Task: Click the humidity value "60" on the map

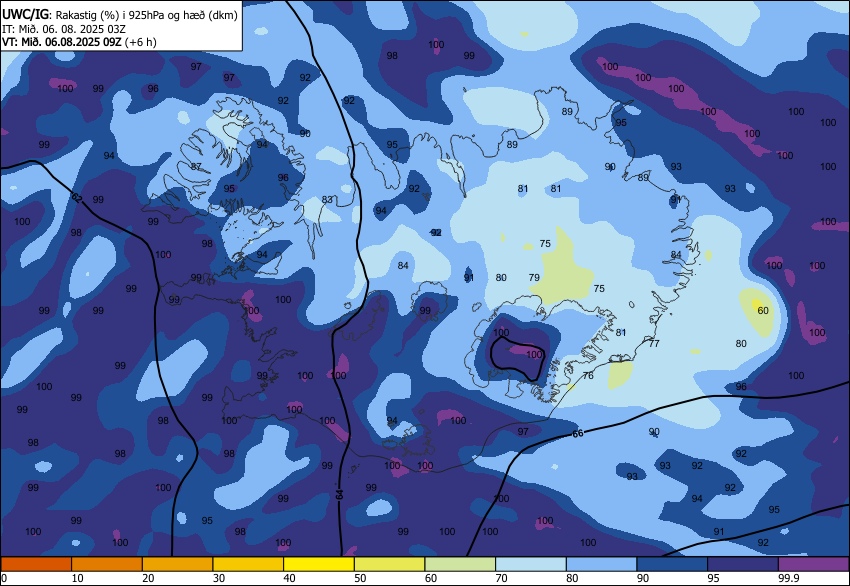Action: (x=763, y=311)
